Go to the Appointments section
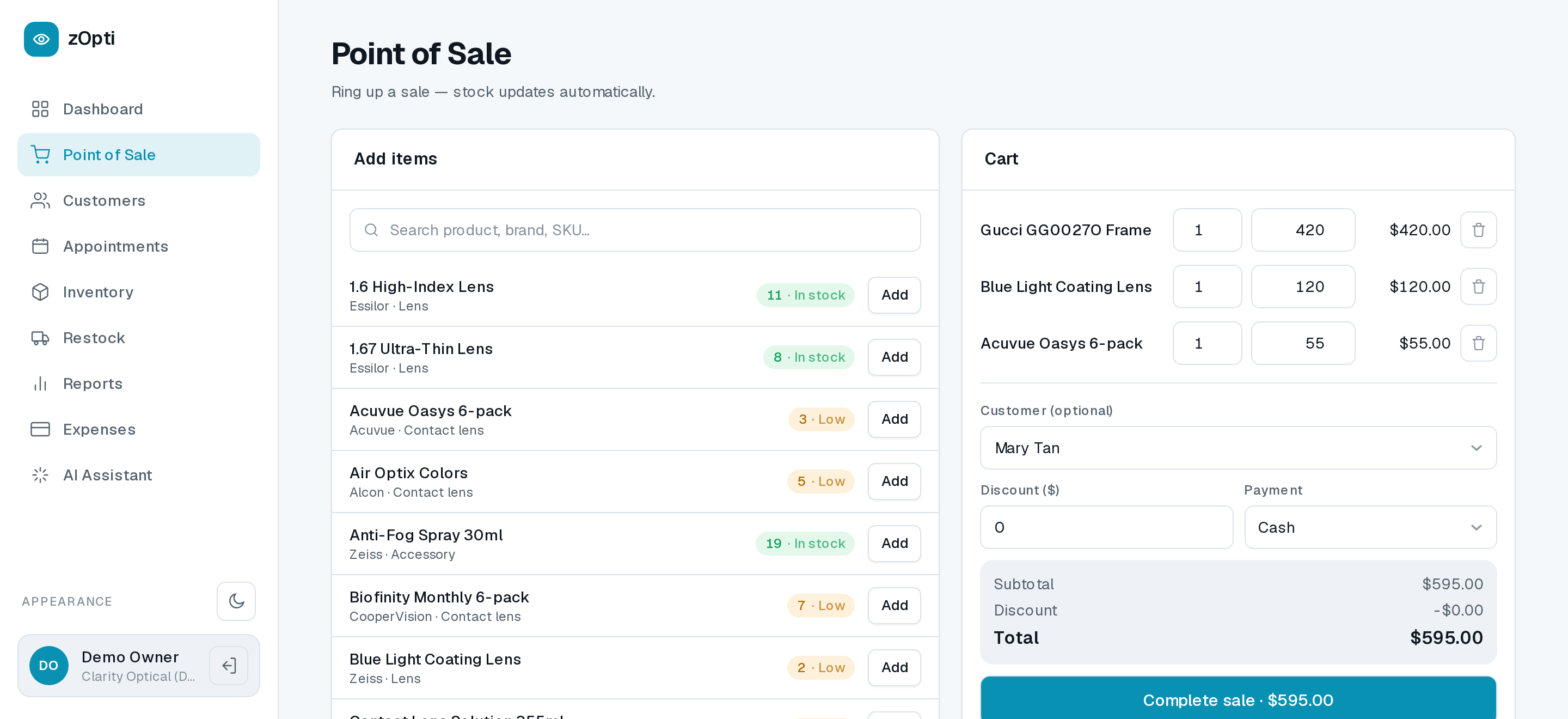Image resolution: width=1568 pixels, height=719 pixels. [139, 246]
